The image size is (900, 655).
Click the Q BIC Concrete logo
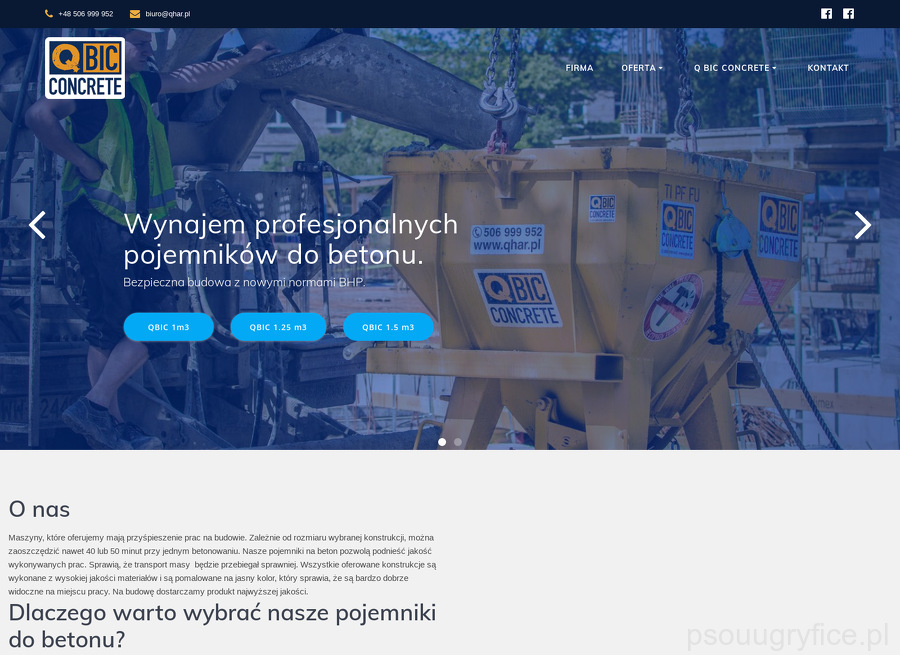[x=85, y=68]
